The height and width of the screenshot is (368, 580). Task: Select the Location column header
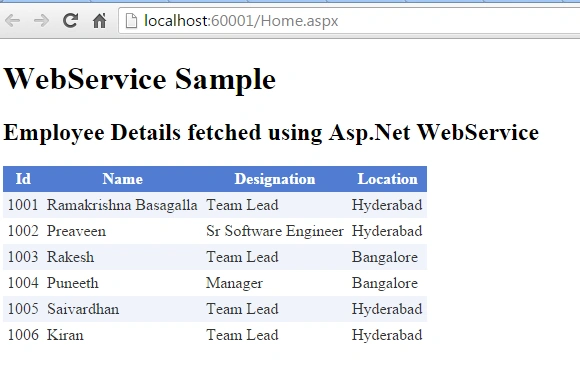pos(387,179)
